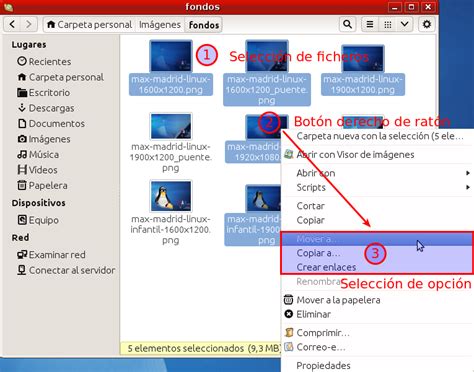Viewport: 474px width, 372px height.
Task: Choose Mover a… in the context menu
Action: coord(377,239)
